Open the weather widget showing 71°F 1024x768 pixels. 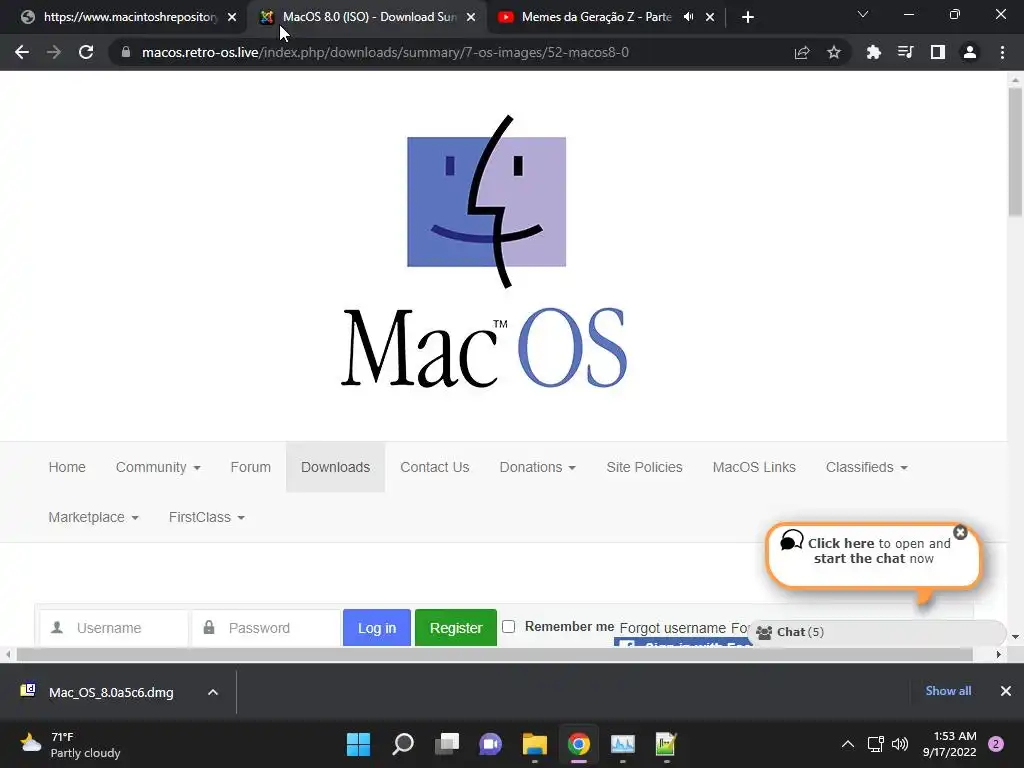click(x=70, y=744)
